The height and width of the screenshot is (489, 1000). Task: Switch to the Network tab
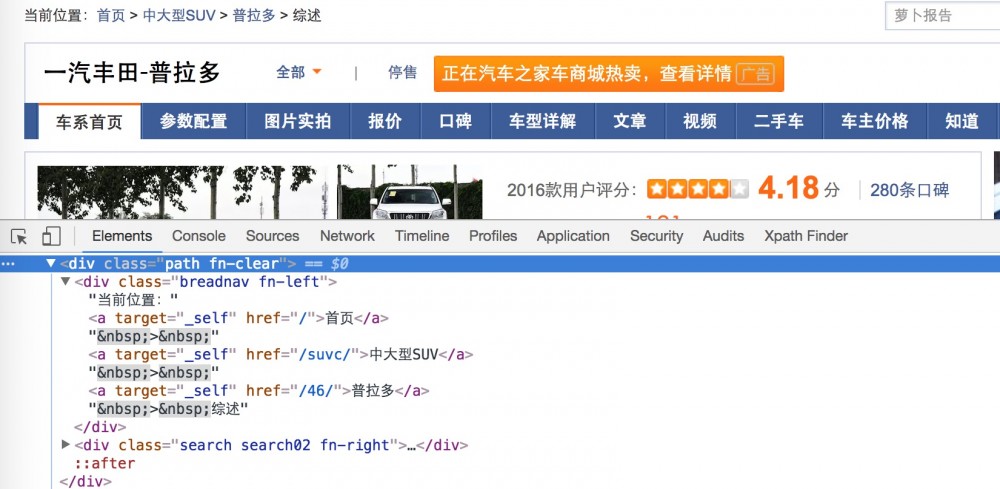click(x=348, y=236)
